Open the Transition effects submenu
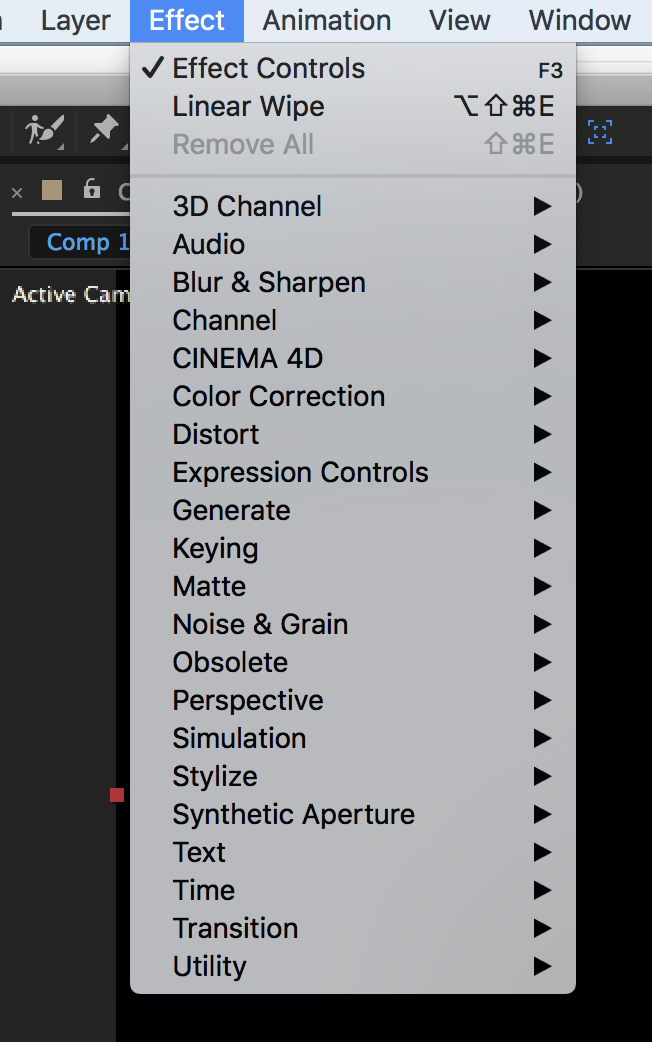The image size is (652, 1042). [235, 929]
